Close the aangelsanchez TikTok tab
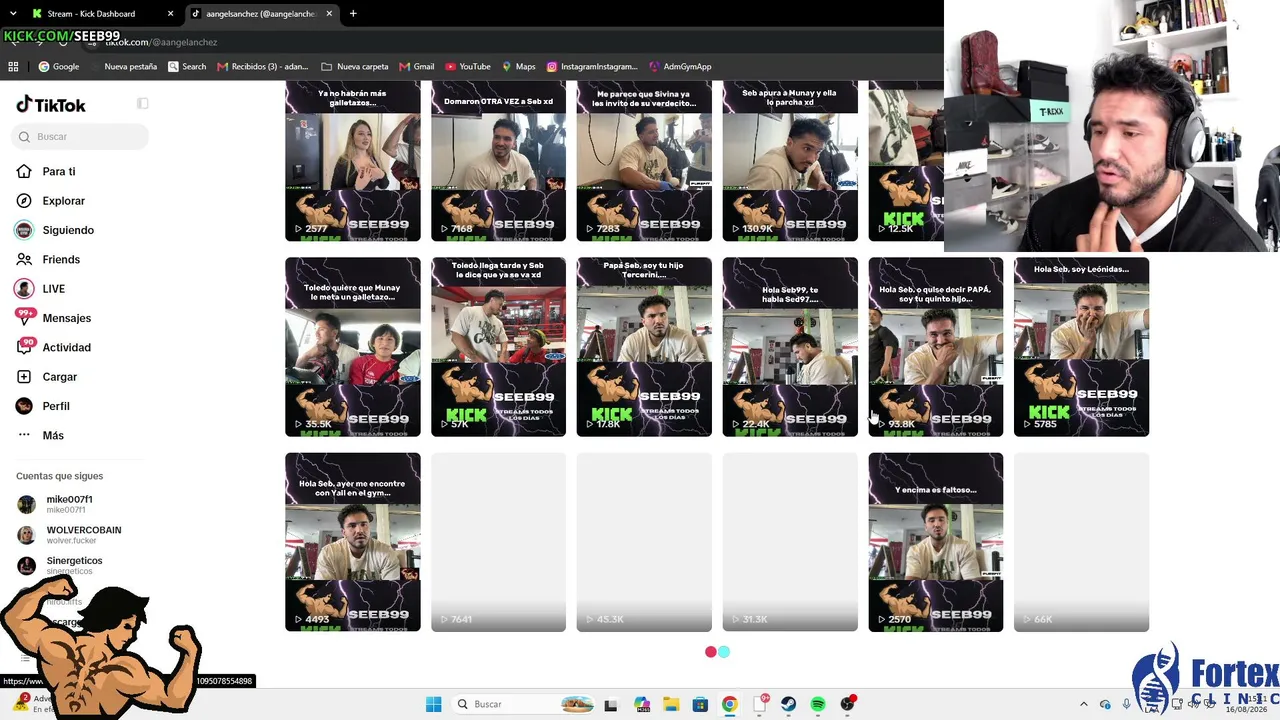The width and height of the screenshot is (1280, 720). (330, 14)
